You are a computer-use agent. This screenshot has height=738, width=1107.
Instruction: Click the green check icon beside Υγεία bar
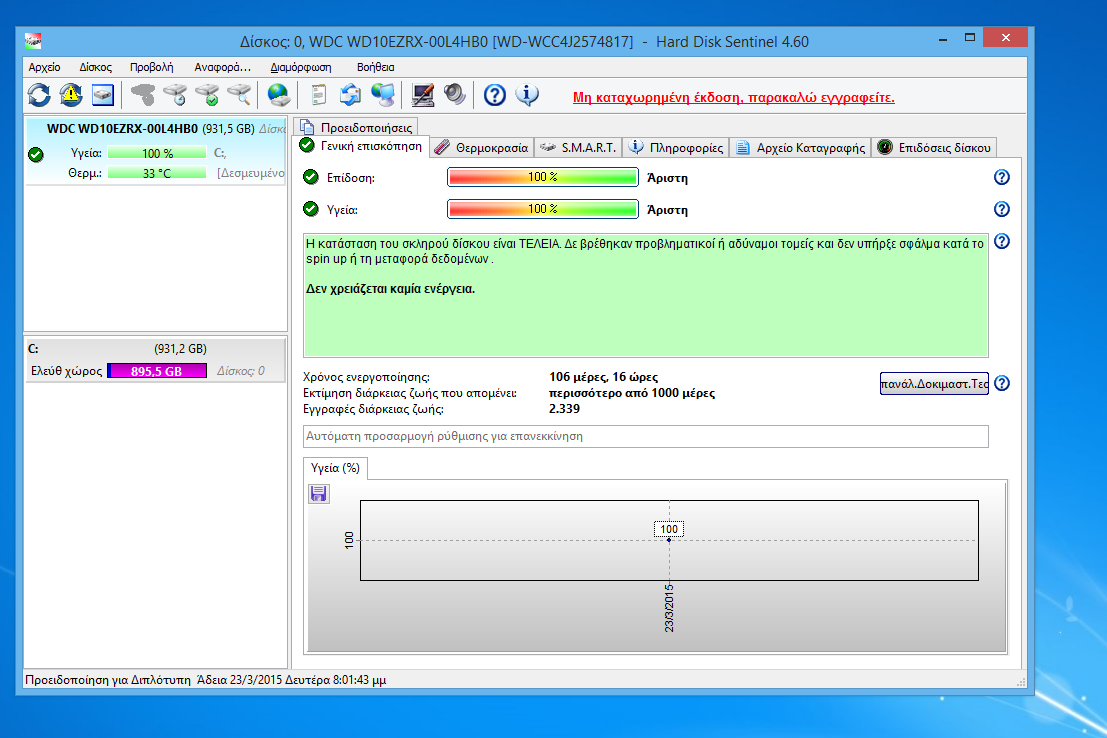(x=311, y=208)
